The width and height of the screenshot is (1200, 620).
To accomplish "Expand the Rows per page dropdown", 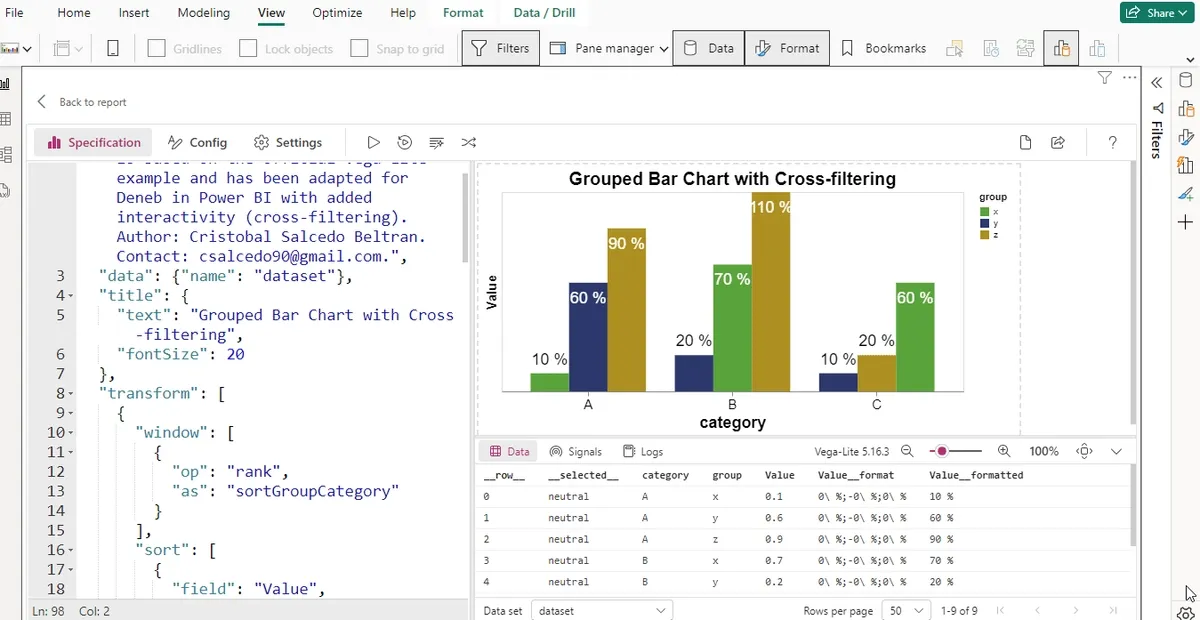I will 907,610.
